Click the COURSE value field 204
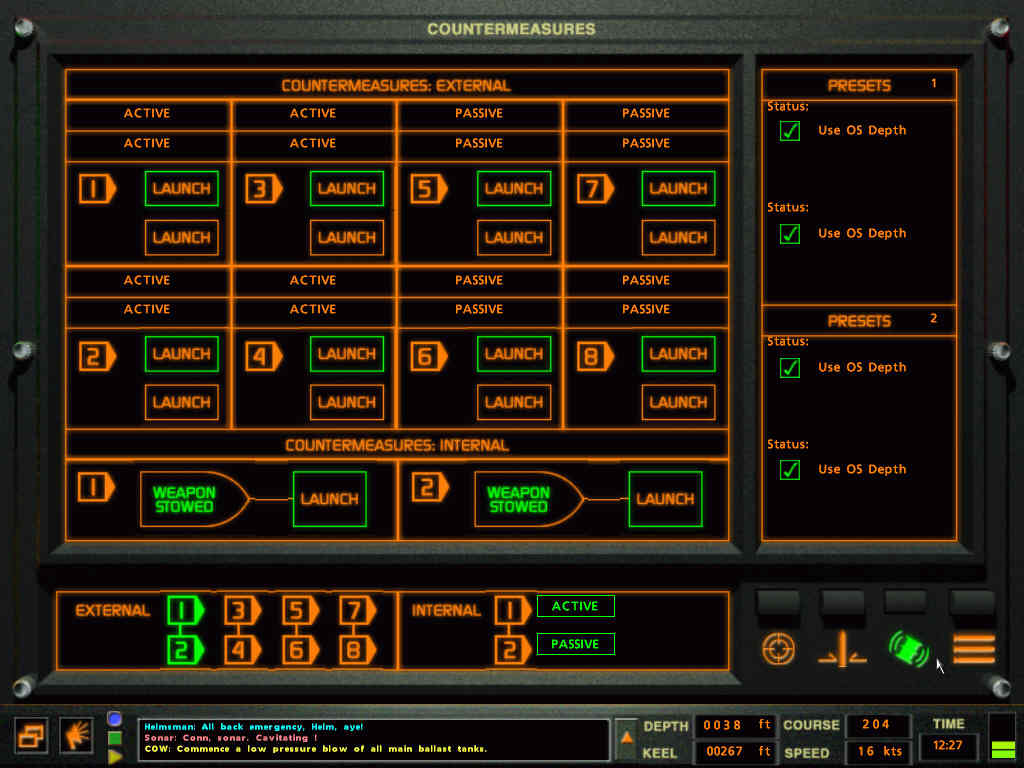This screenshot has height=768, width=1024. point(877,725)
